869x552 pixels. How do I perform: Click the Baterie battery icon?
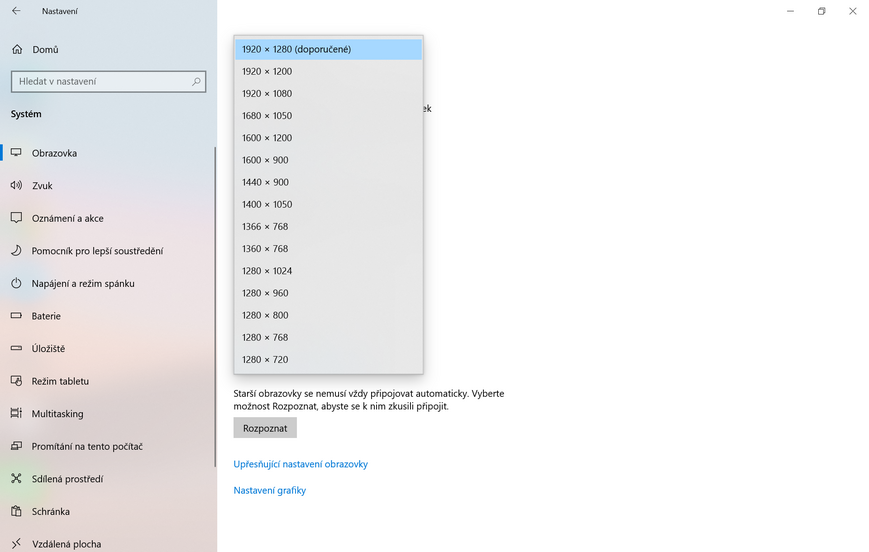click(x=16, y=316)
